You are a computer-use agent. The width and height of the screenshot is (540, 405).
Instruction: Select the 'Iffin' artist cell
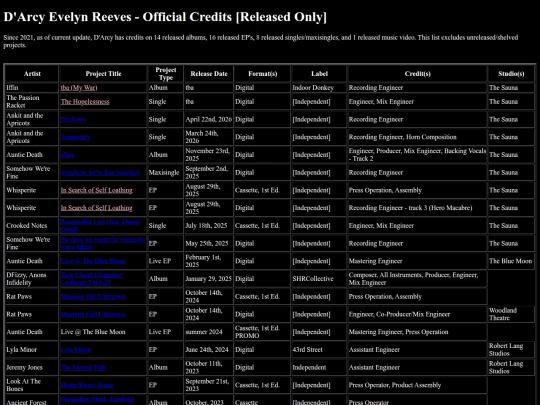click(32, 88)
